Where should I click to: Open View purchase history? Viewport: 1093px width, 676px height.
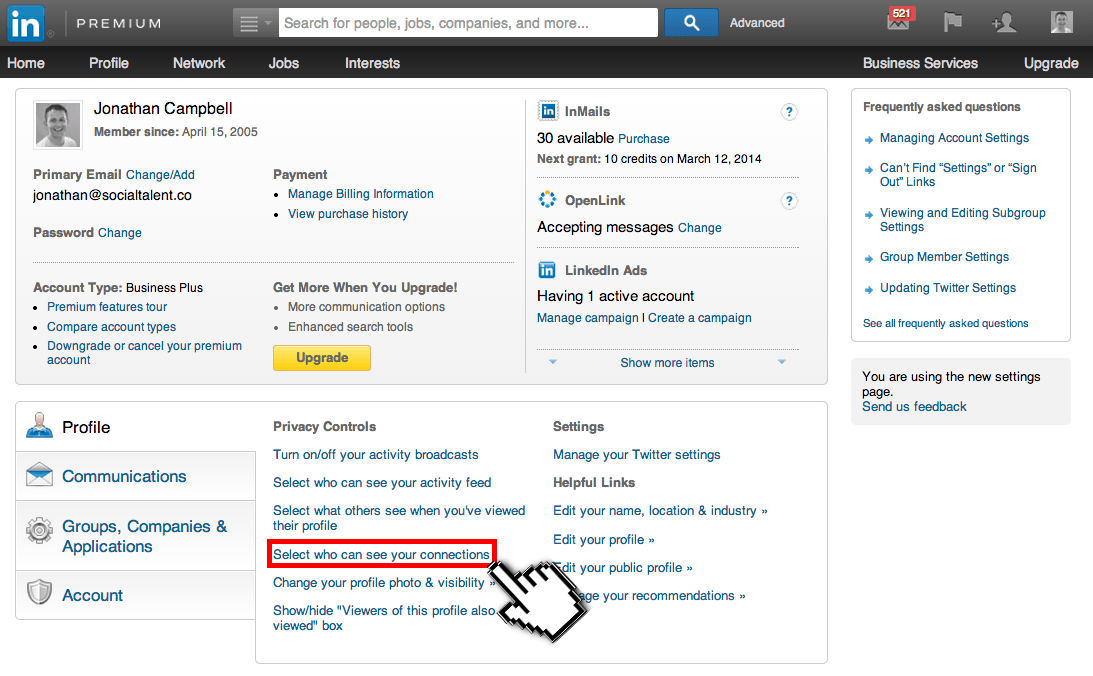[x=348, y=214]
